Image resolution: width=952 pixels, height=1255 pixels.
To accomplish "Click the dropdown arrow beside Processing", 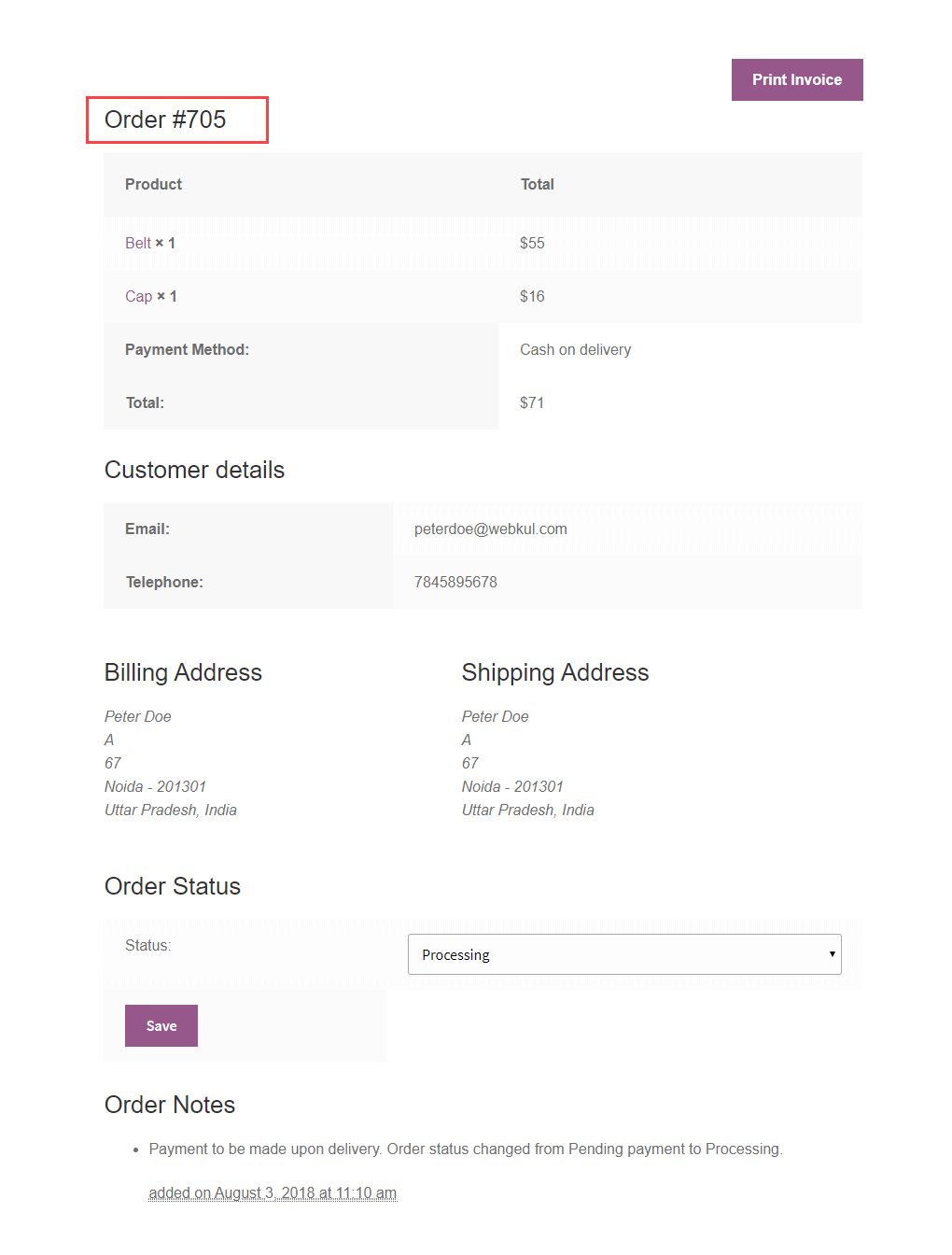I will coord(832,954).
